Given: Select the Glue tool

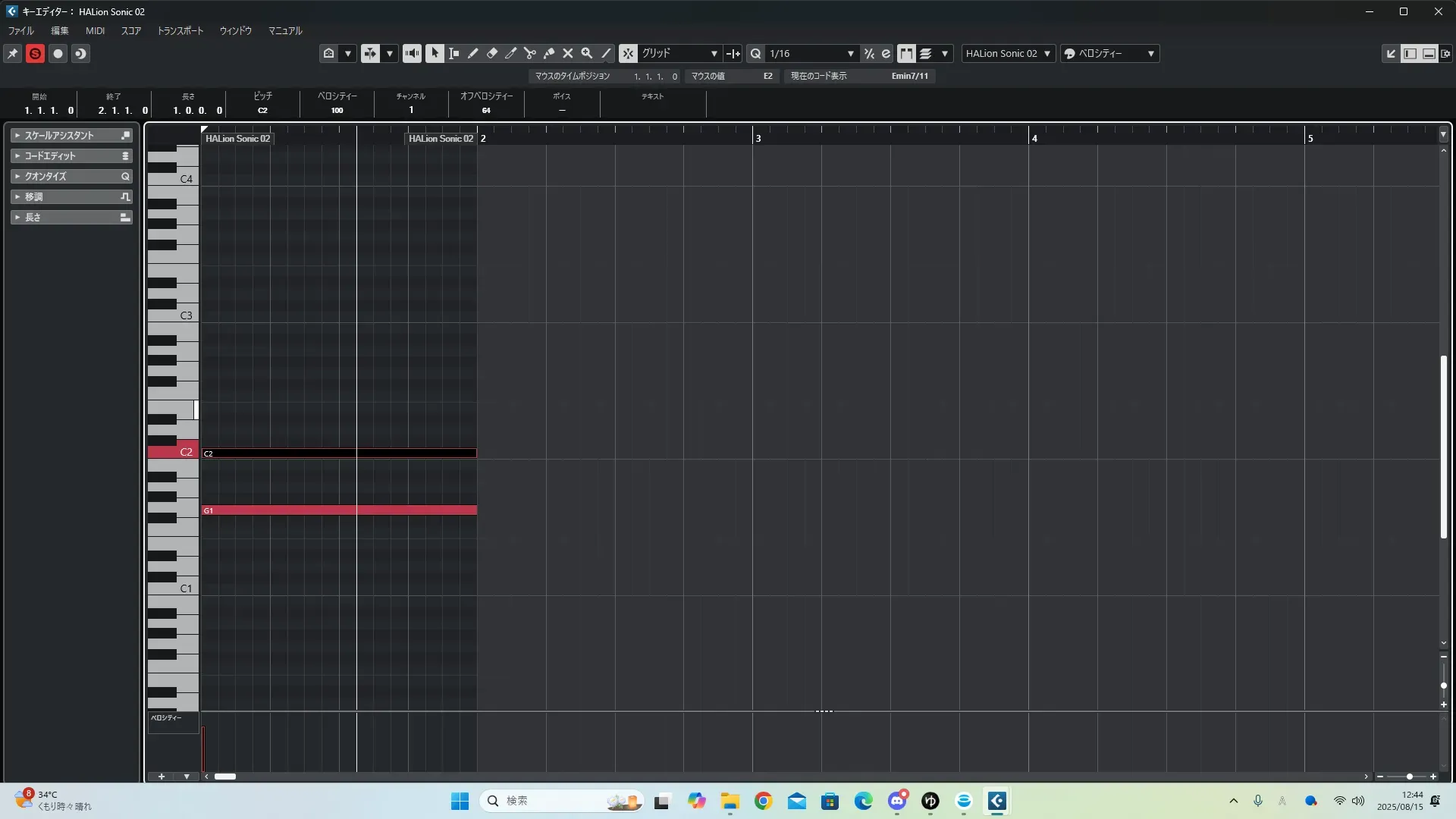Looking at the screenshot, I should [548, 53].
